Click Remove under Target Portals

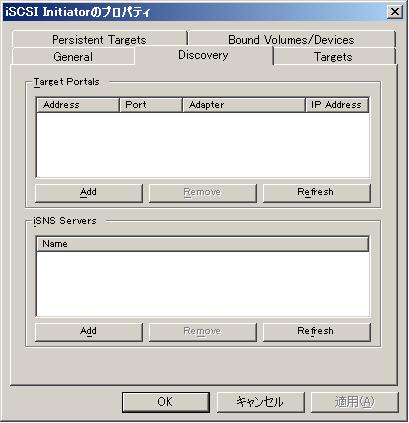203,193
